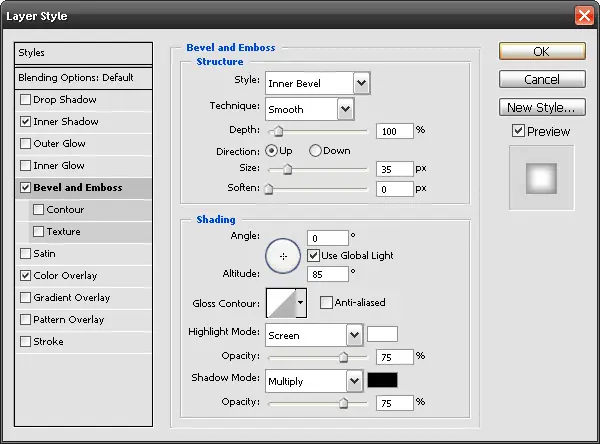The height and width of the screenshot is (444, 600).
Task: Open the Technique dropdown Smooth
Action: click(310, 109)
